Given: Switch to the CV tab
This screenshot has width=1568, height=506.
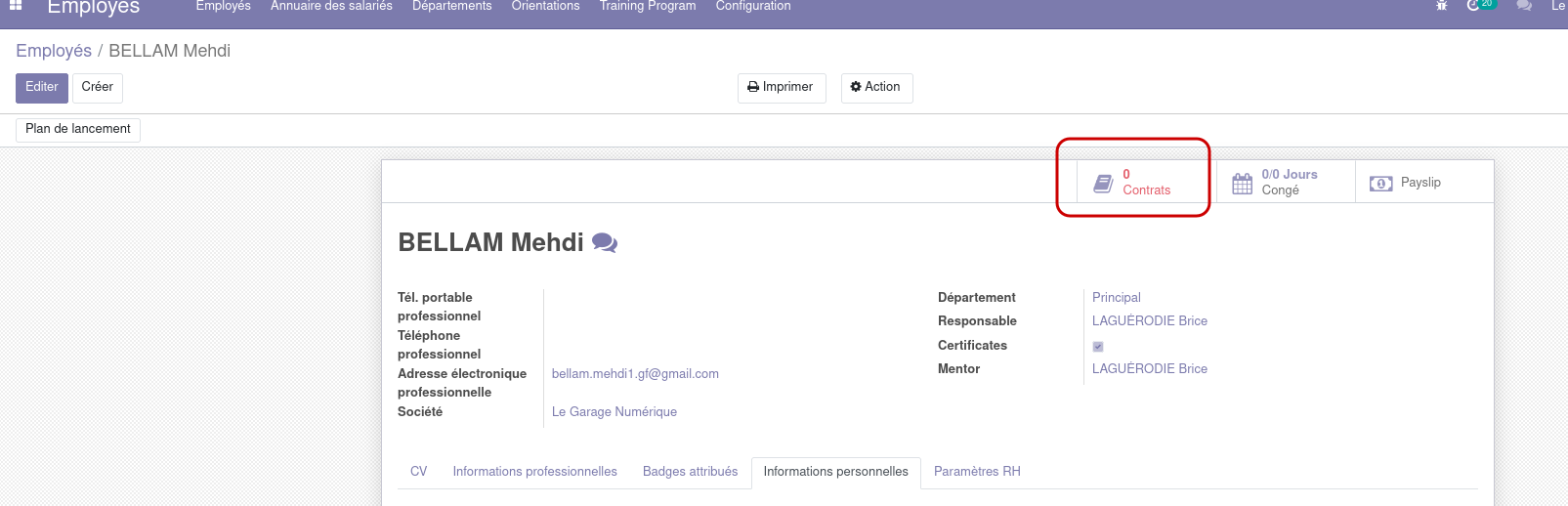Looking at the screenshot, I should (418, 472).
